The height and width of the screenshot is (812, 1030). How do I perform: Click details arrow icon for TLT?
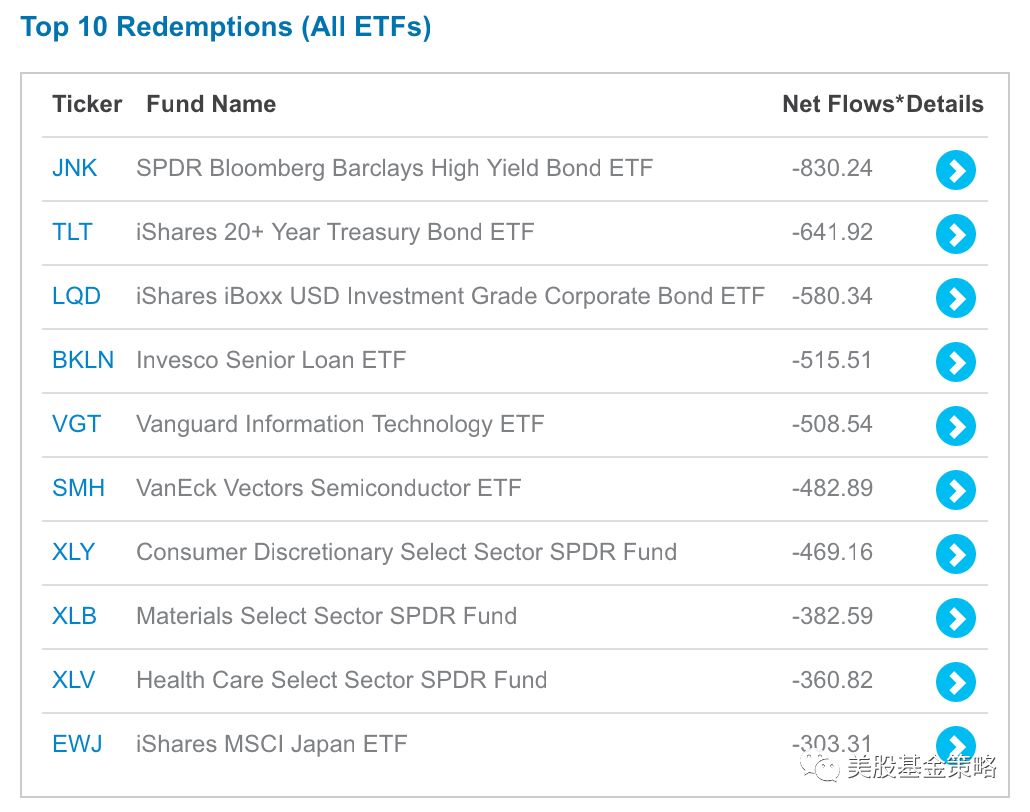tap(955, 234)
